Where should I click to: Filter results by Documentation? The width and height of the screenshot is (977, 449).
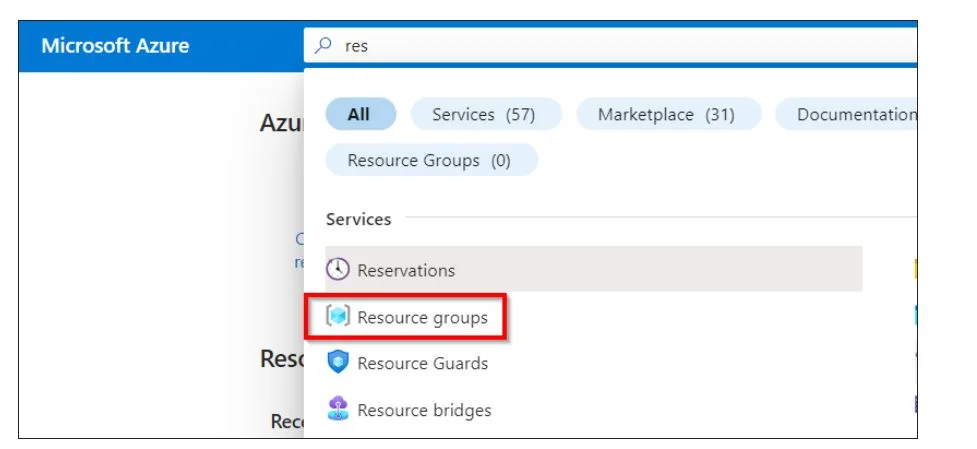coord(847,115)
